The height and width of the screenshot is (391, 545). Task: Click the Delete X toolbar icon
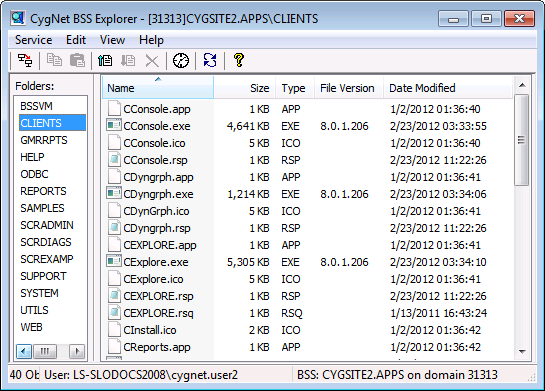click(x=152, y=61)
